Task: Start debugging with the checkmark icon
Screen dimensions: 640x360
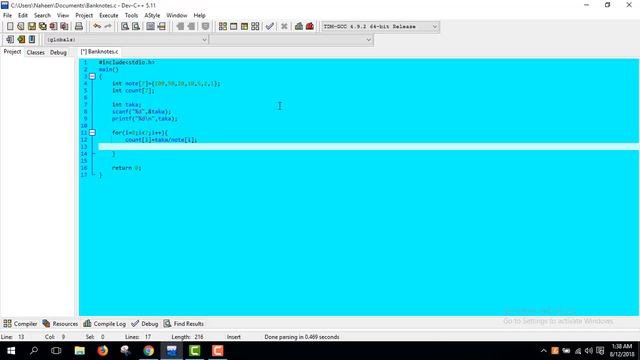Action: click(x=269, y=27)
